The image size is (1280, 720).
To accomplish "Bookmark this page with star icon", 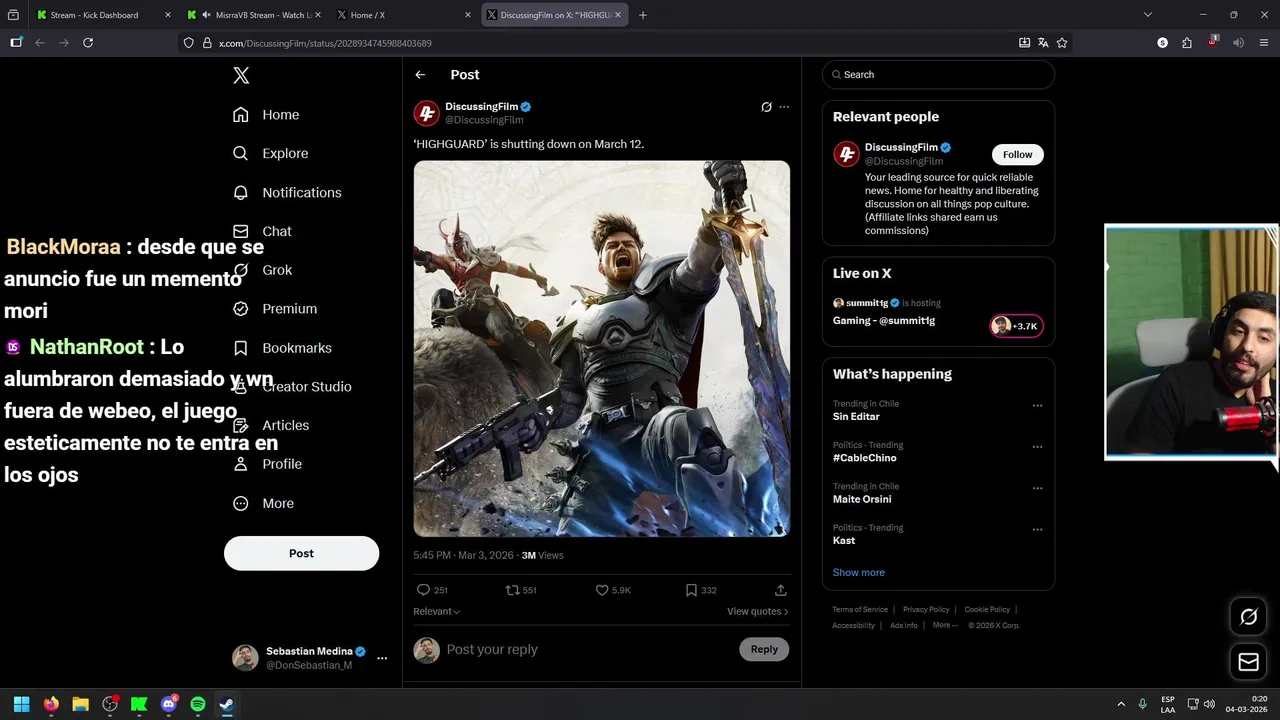I will 1062,43.
